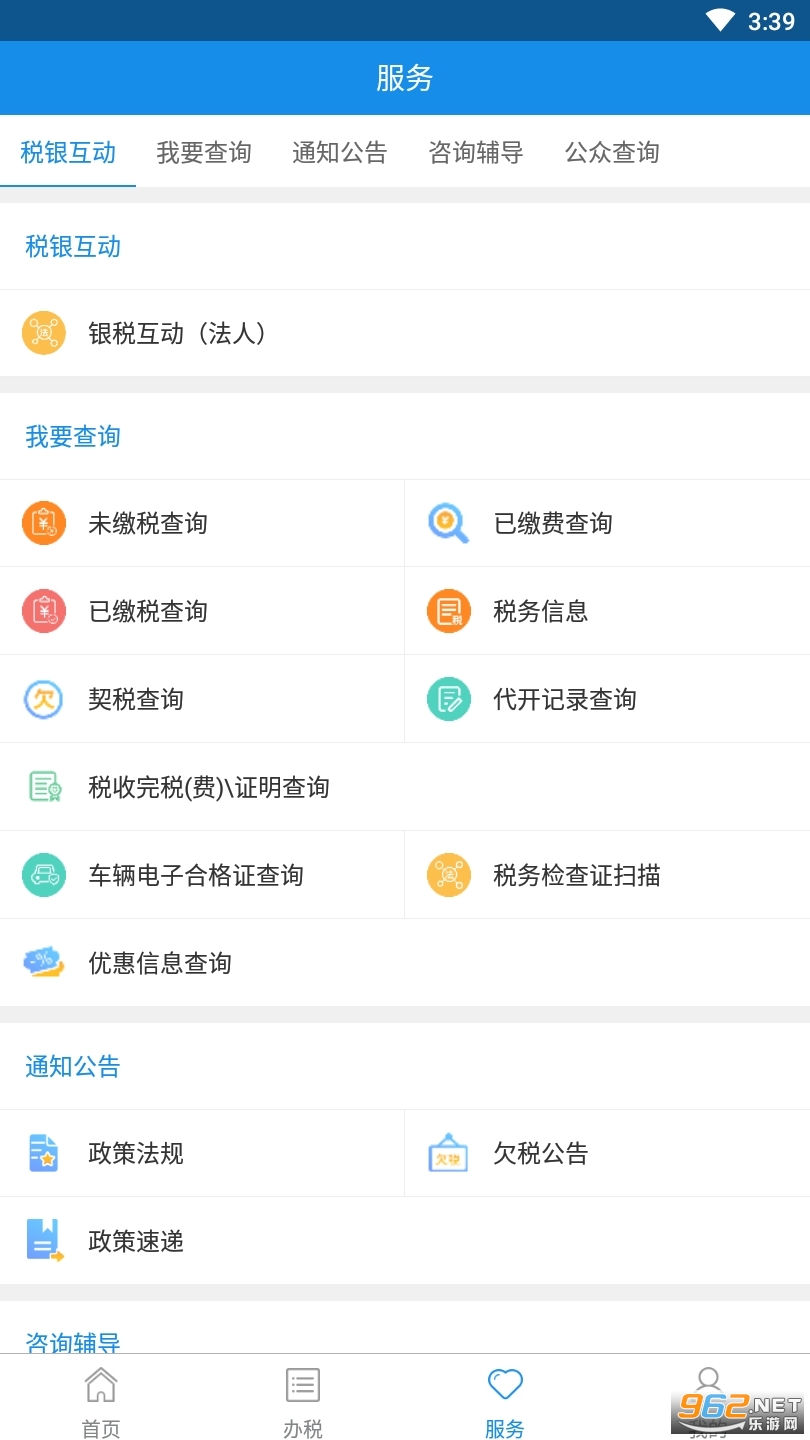This screenshot has height=1440, width=810.
Task: Tap the 优惠信息查询 icon
Action: tap(44, 963)
